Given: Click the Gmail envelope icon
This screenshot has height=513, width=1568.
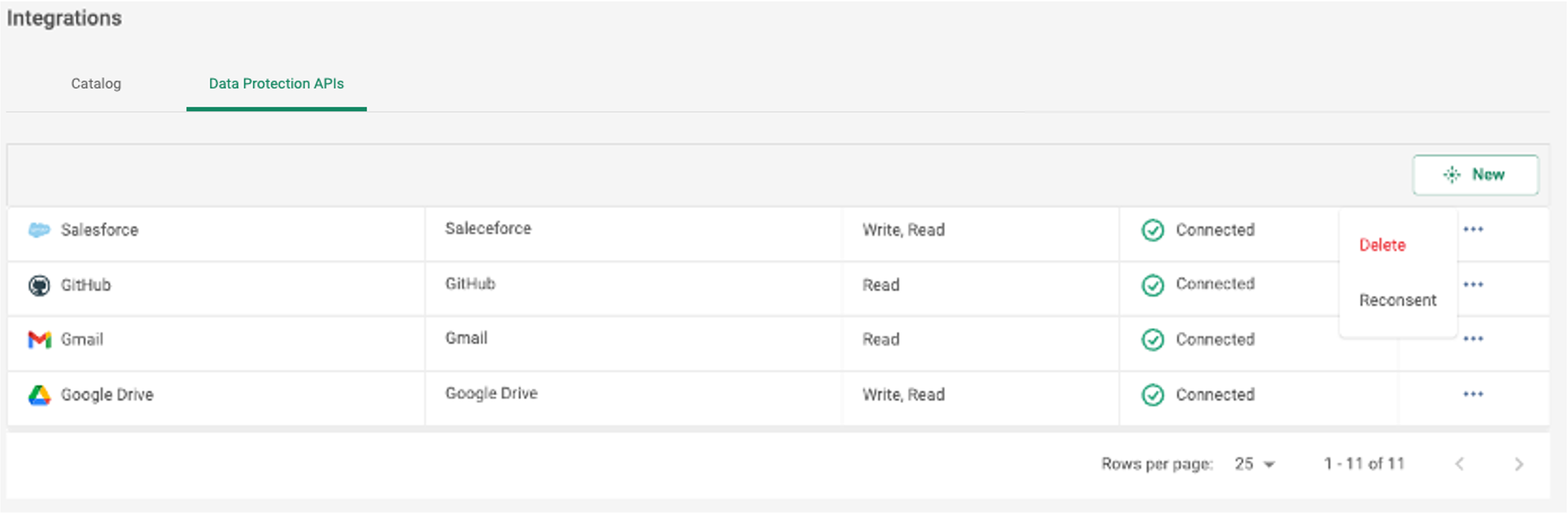Looking at the screenshot, I should coord(40,340).
